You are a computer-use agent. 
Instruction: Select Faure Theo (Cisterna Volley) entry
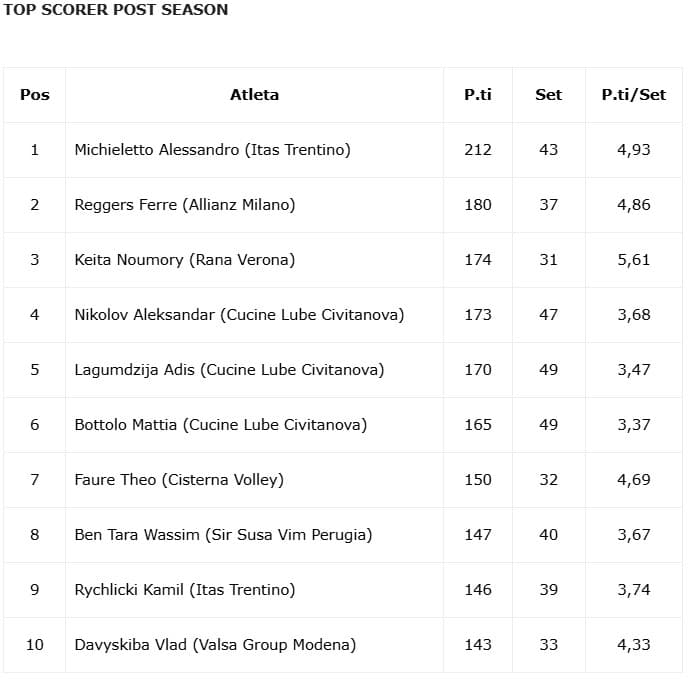(x=179, y=480)
